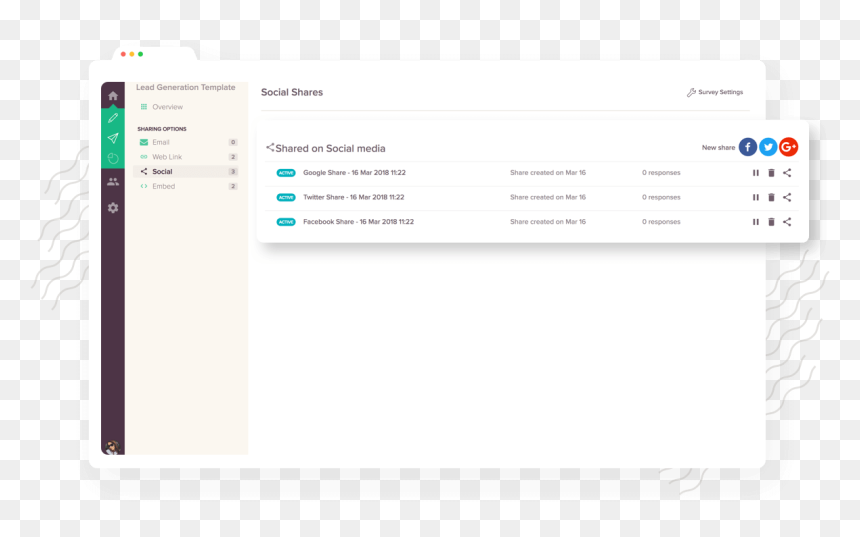860x537 pixels.
Task: Click 'Share created on Mar 16' in Google row
Action: 548,173
